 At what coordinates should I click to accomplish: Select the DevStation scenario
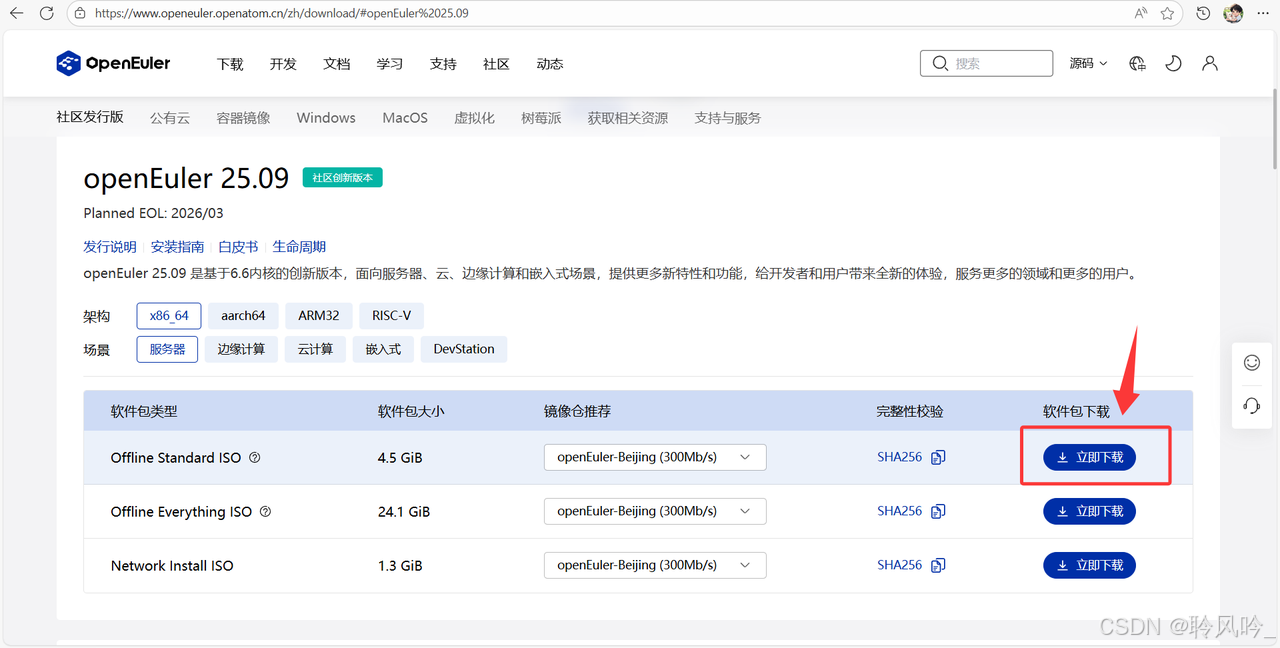[x=464, y=349]
